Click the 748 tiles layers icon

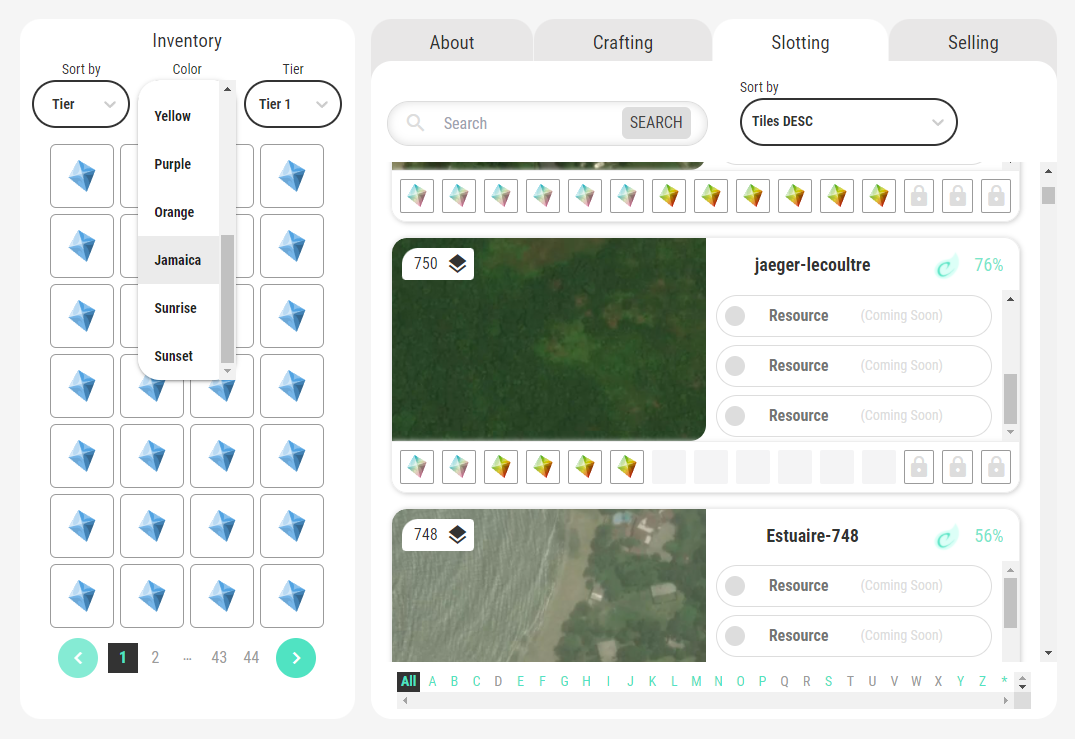point(457,535)
